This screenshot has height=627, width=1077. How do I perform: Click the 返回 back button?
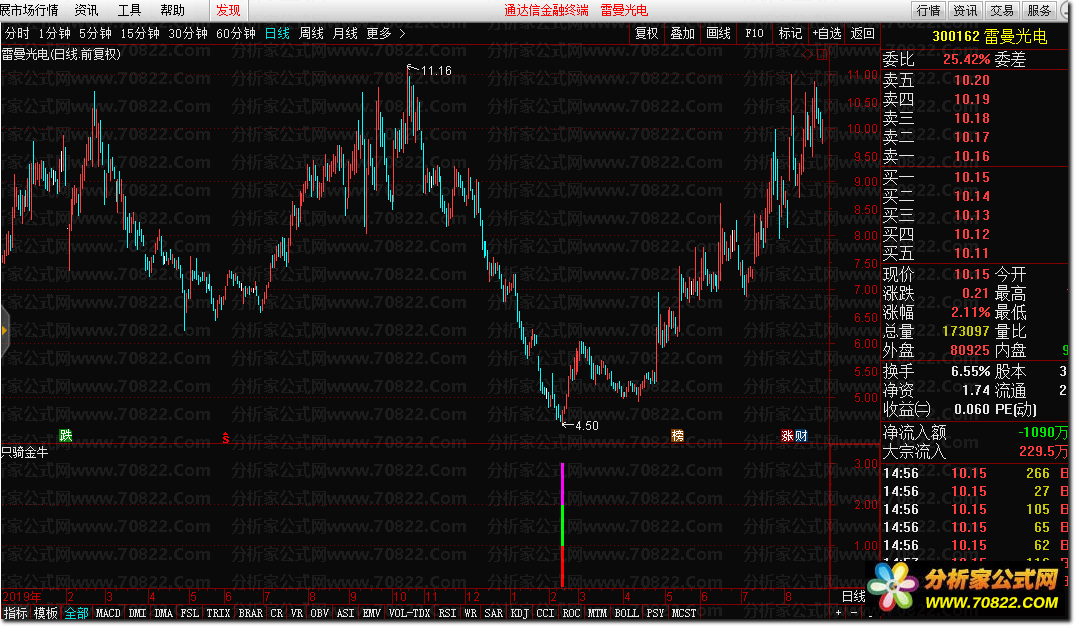(862, 33)
